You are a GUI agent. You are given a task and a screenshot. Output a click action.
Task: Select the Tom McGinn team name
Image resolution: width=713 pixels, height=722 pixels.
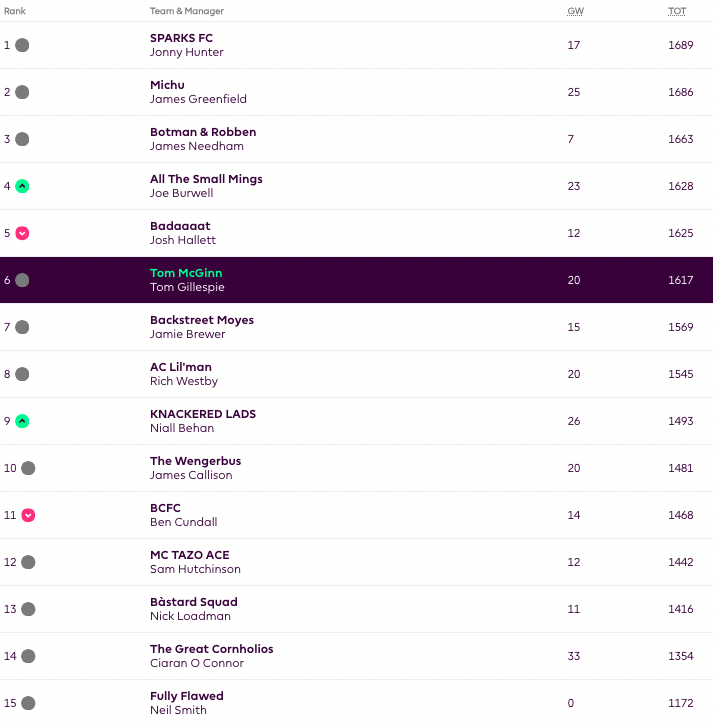click(186, 273)
